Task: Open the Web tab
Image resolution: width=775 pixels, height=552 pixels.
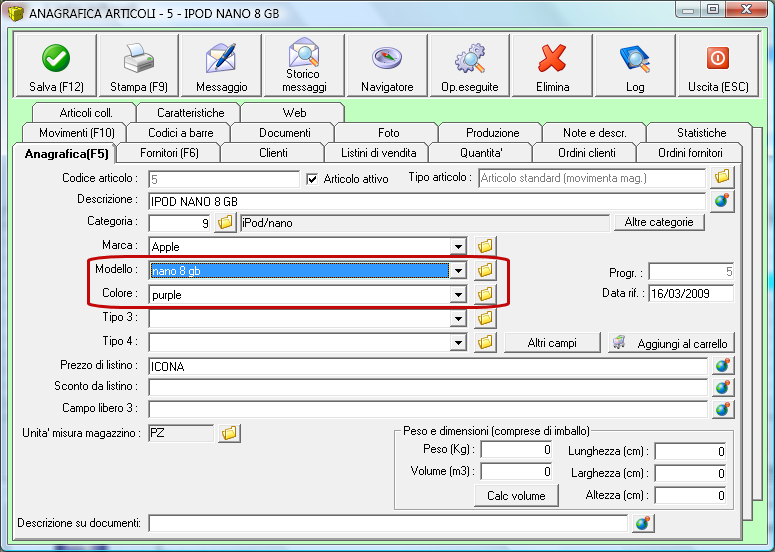Action: (x=294, y=113)
